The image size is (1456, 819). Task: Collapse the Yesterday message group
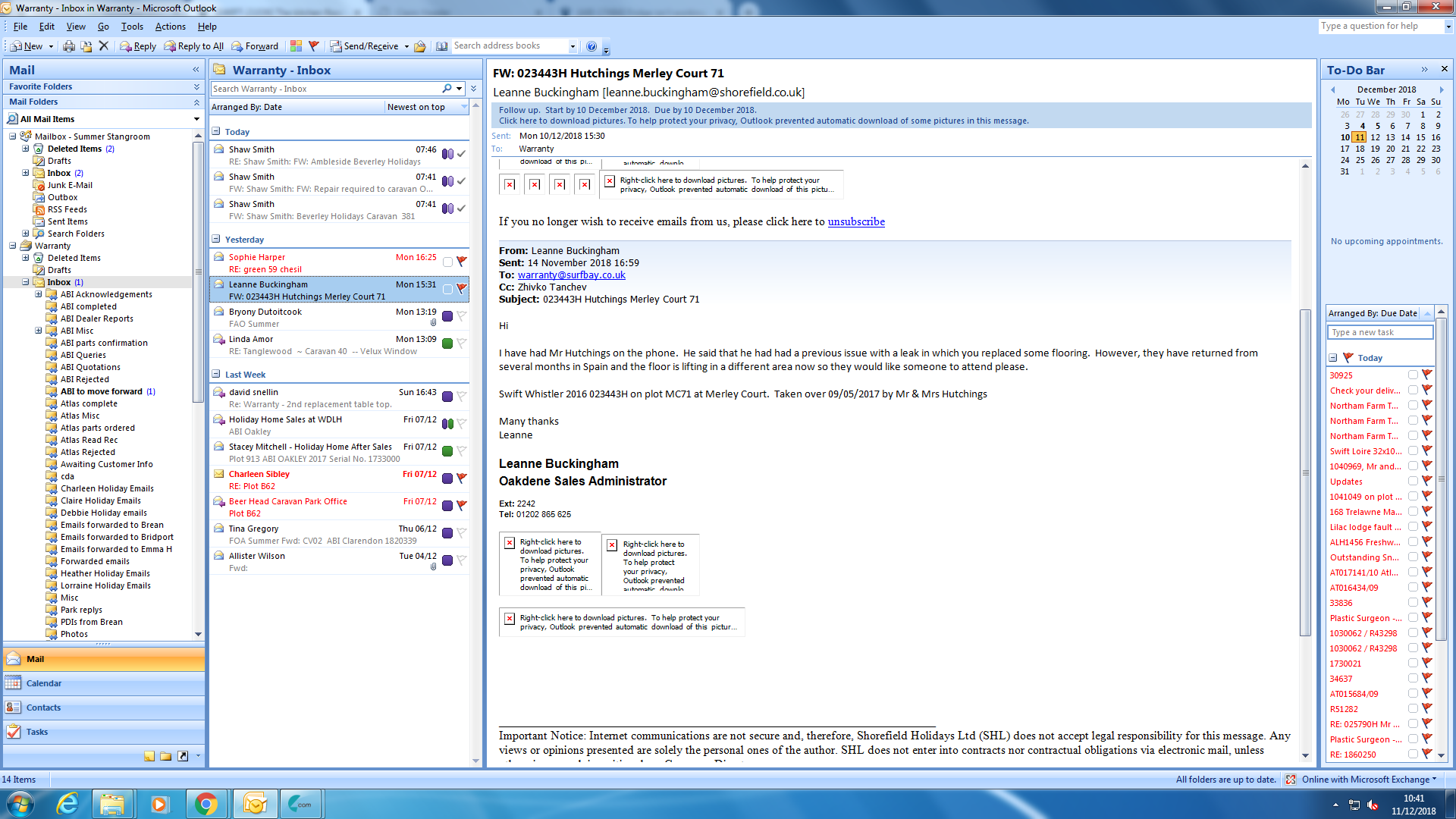(216, 240)
